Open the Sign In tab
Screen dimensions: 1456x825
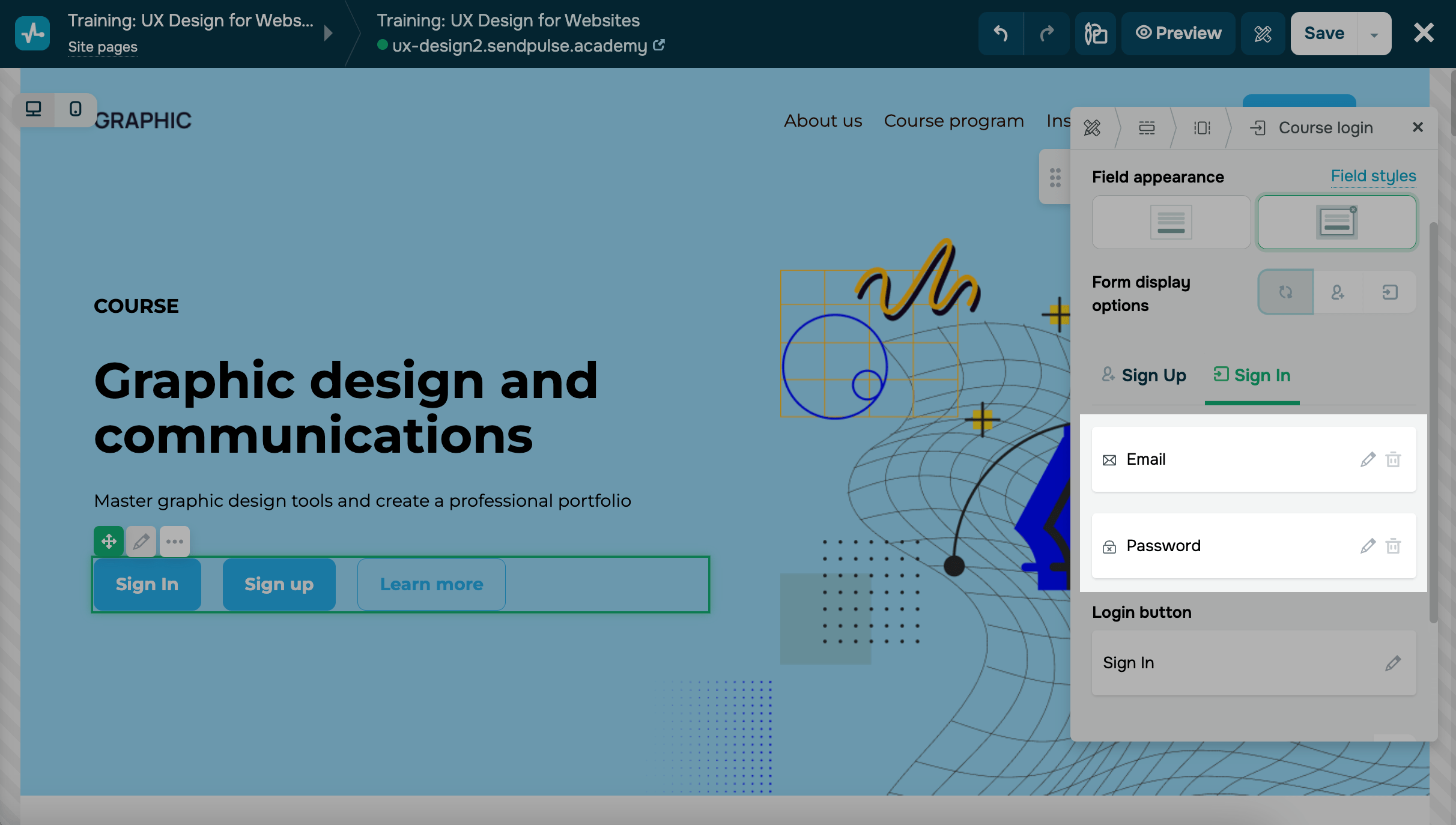pos(1252,376)
